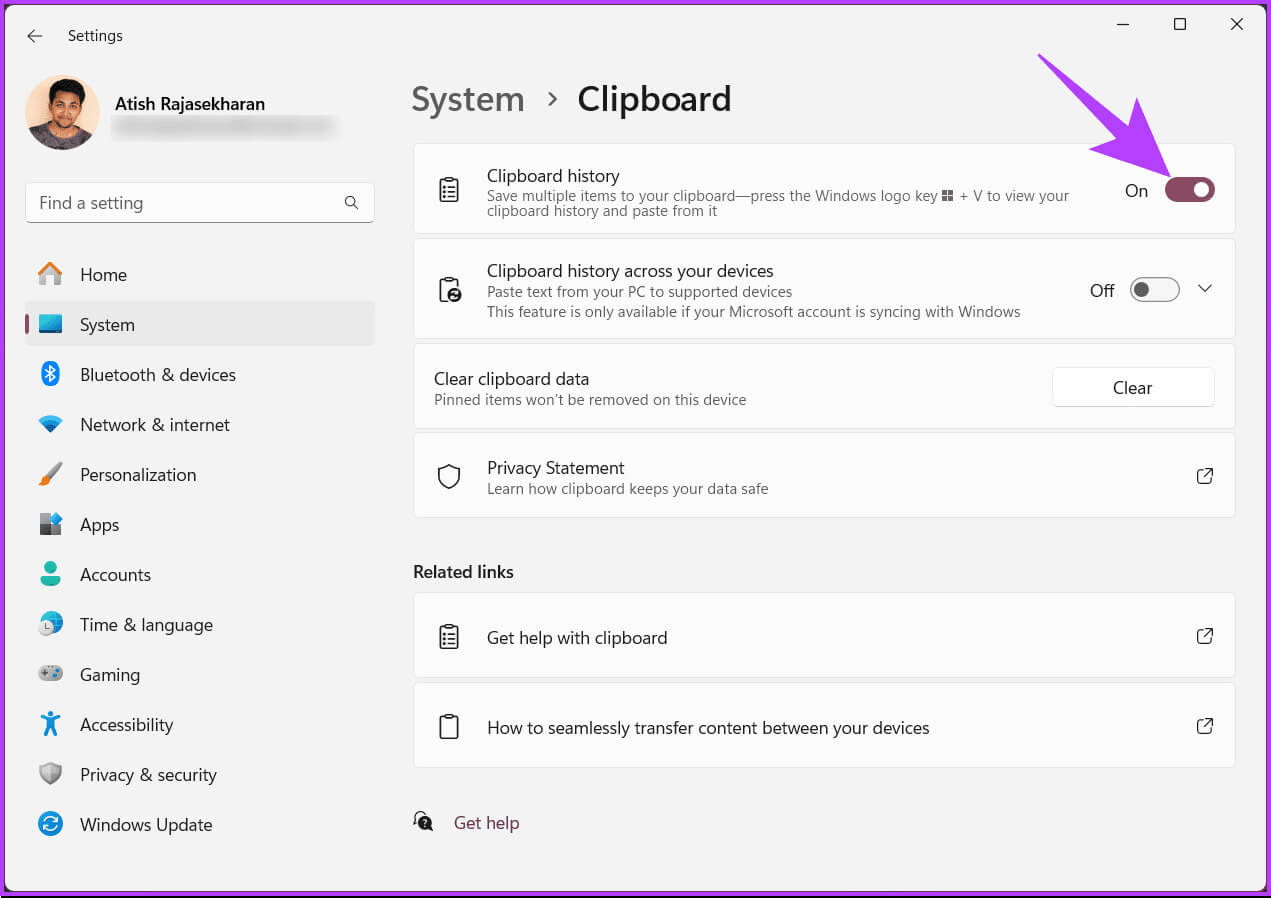
Task: Go to Bluetooth & devices
Action: pos(200,375)
